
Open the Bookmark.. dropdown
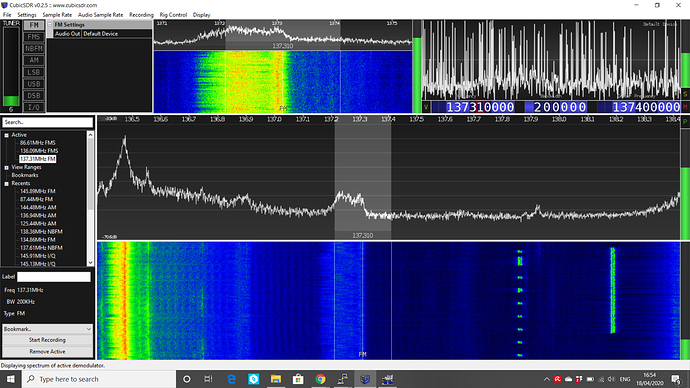tap(48, 329)
